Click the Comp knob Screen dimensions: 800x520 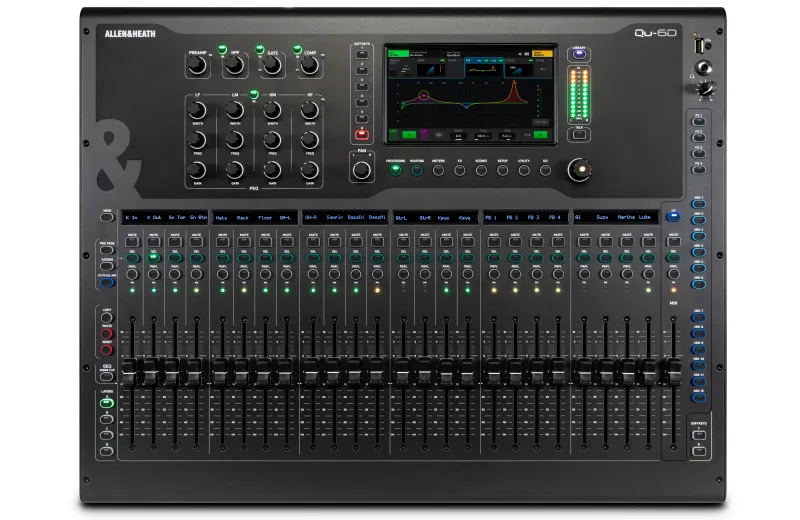(309, 66)
